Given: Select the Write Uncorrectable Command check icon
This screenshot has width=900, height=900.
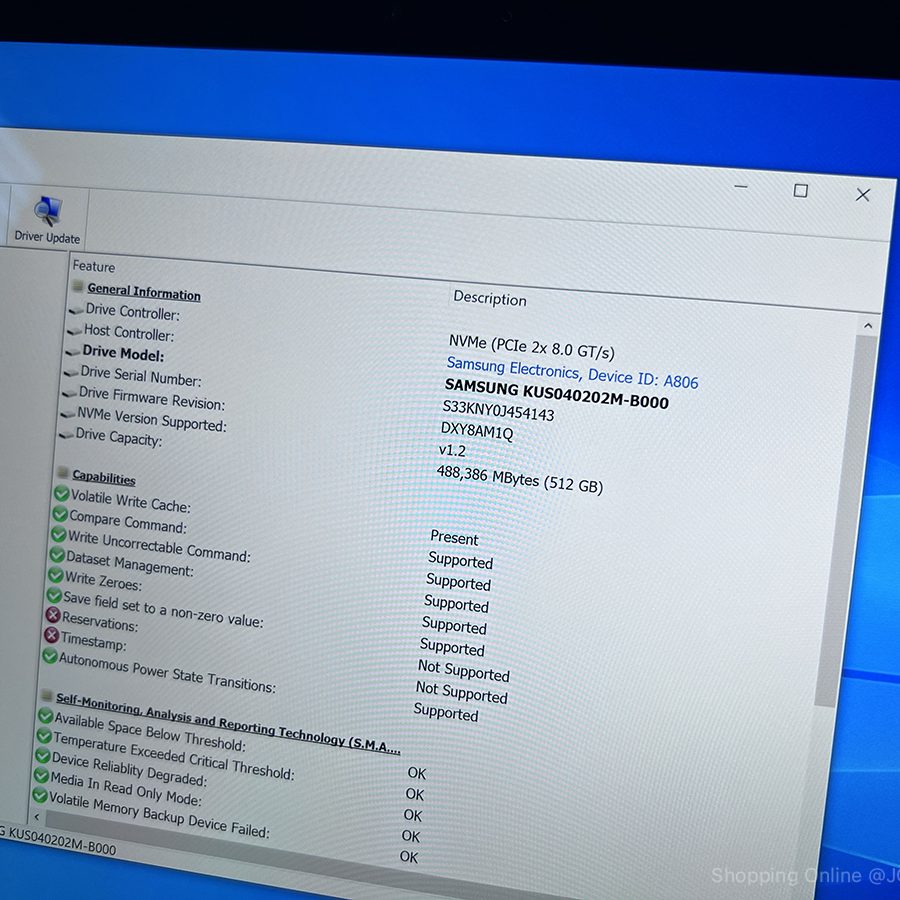Looking at the screenshot, I should [58, 534].
